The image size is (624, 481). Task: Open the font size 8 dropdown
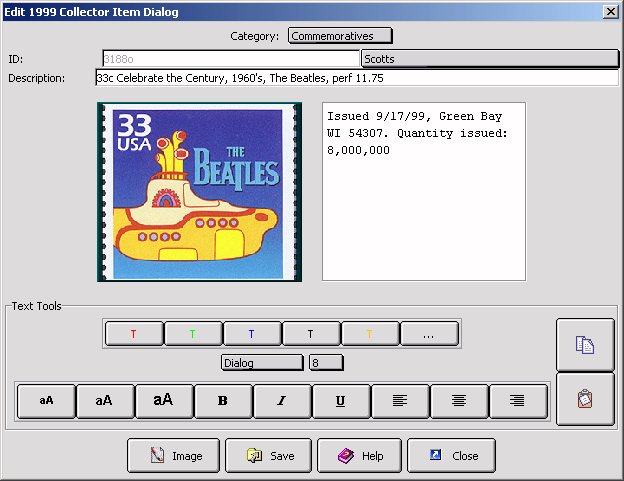(x=326, y=362)
